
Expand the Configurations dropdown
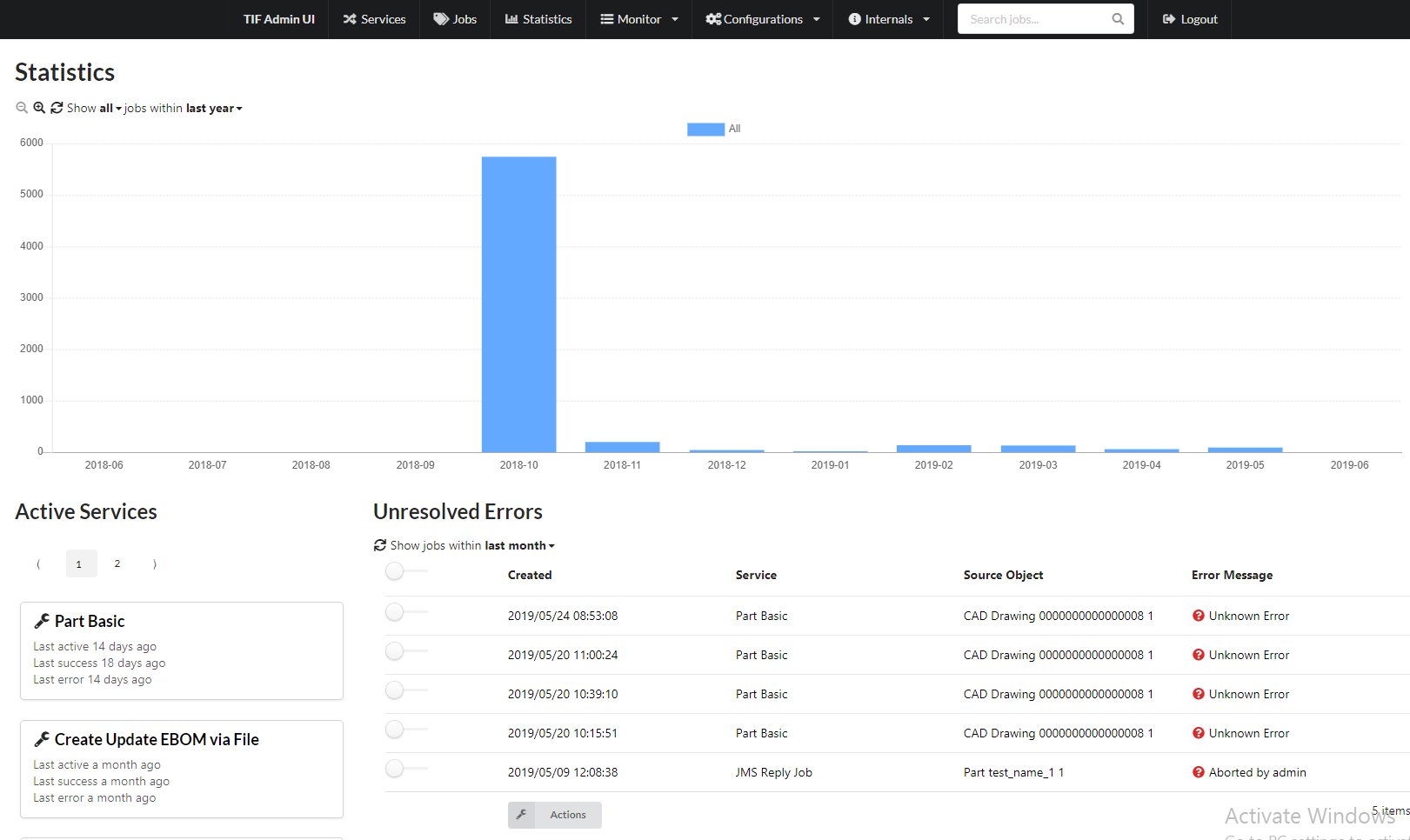tap(763, 19)
